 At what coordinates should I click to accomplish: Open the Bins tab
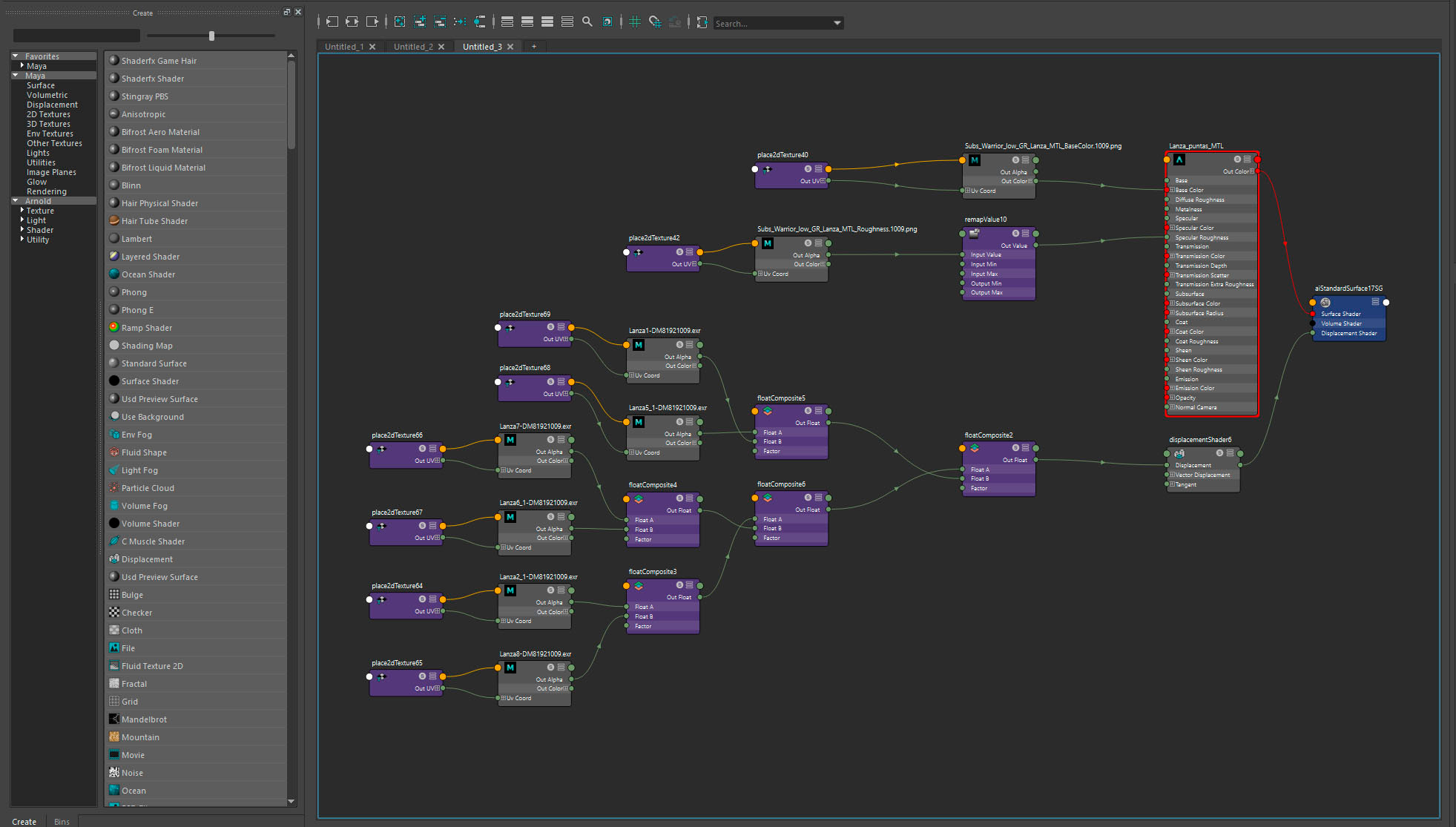coord(62,821)
